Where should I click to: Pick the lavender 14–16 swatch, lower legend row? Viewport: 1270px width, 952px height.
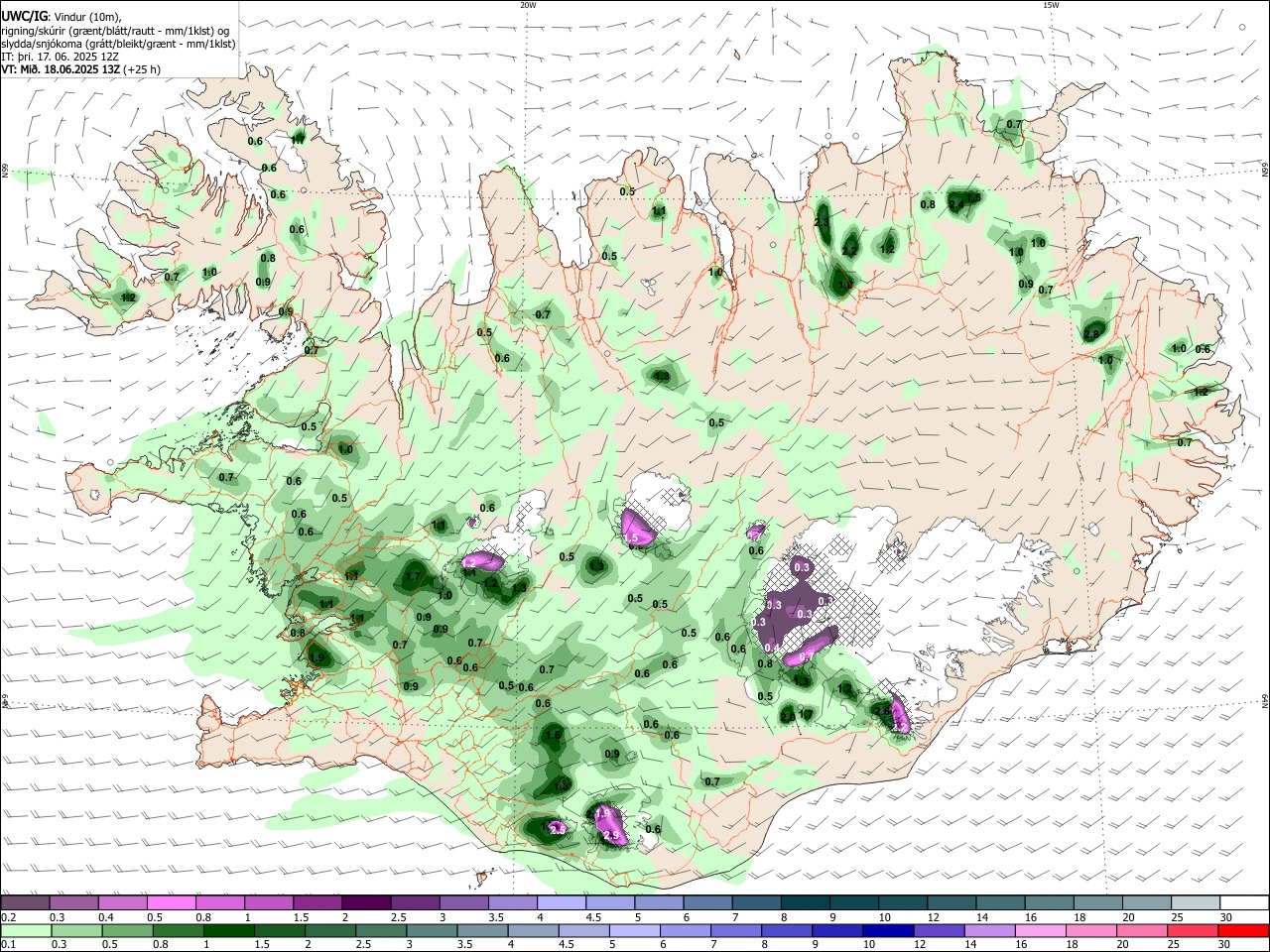coord(989,930)
